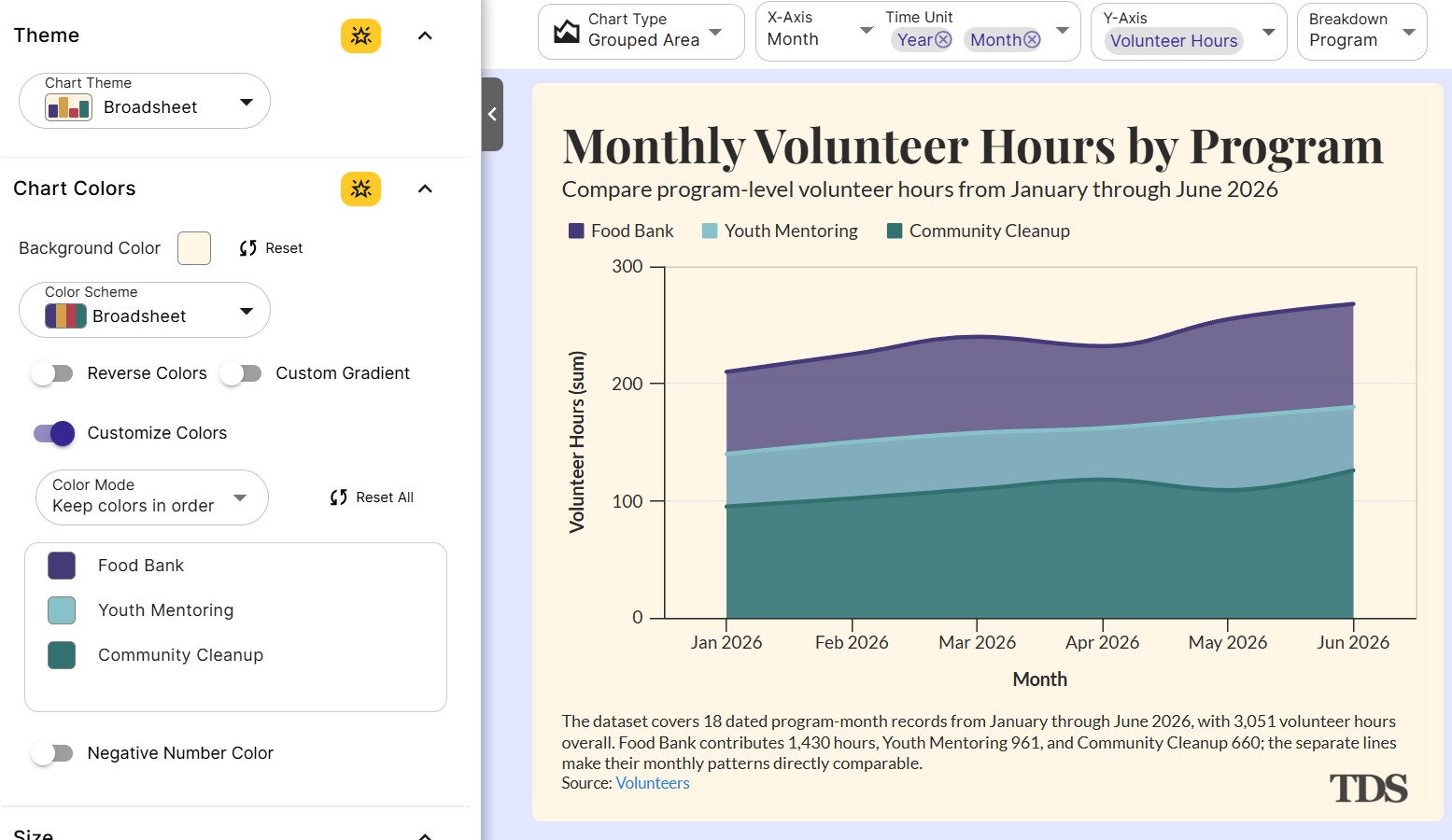Viewport: 1452px width, 840px height.
Task: Remove the Month time unit chip
Action: coord(1032,39)
